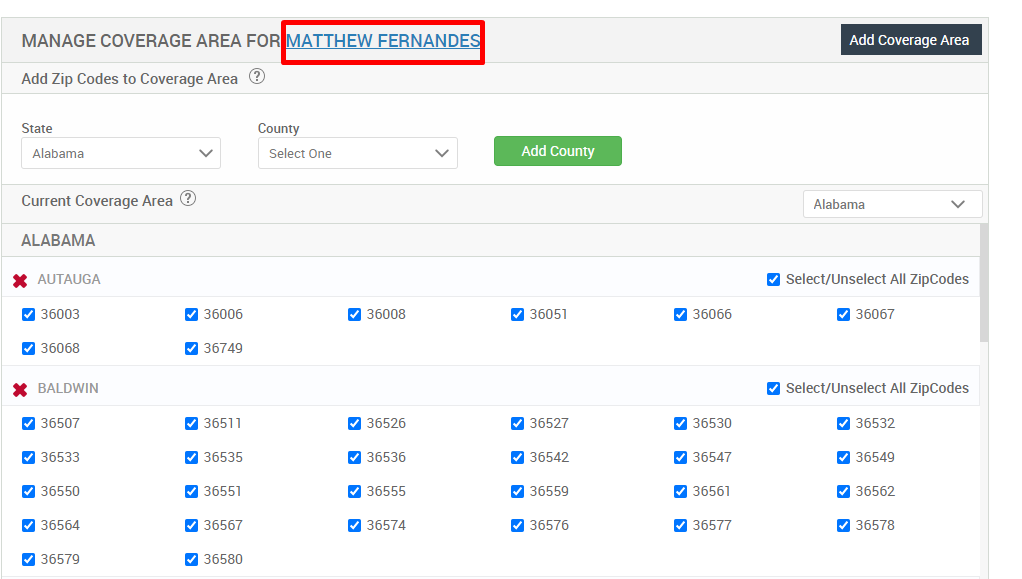
Task: Uncheck zip code 36067
Action: 843,313
